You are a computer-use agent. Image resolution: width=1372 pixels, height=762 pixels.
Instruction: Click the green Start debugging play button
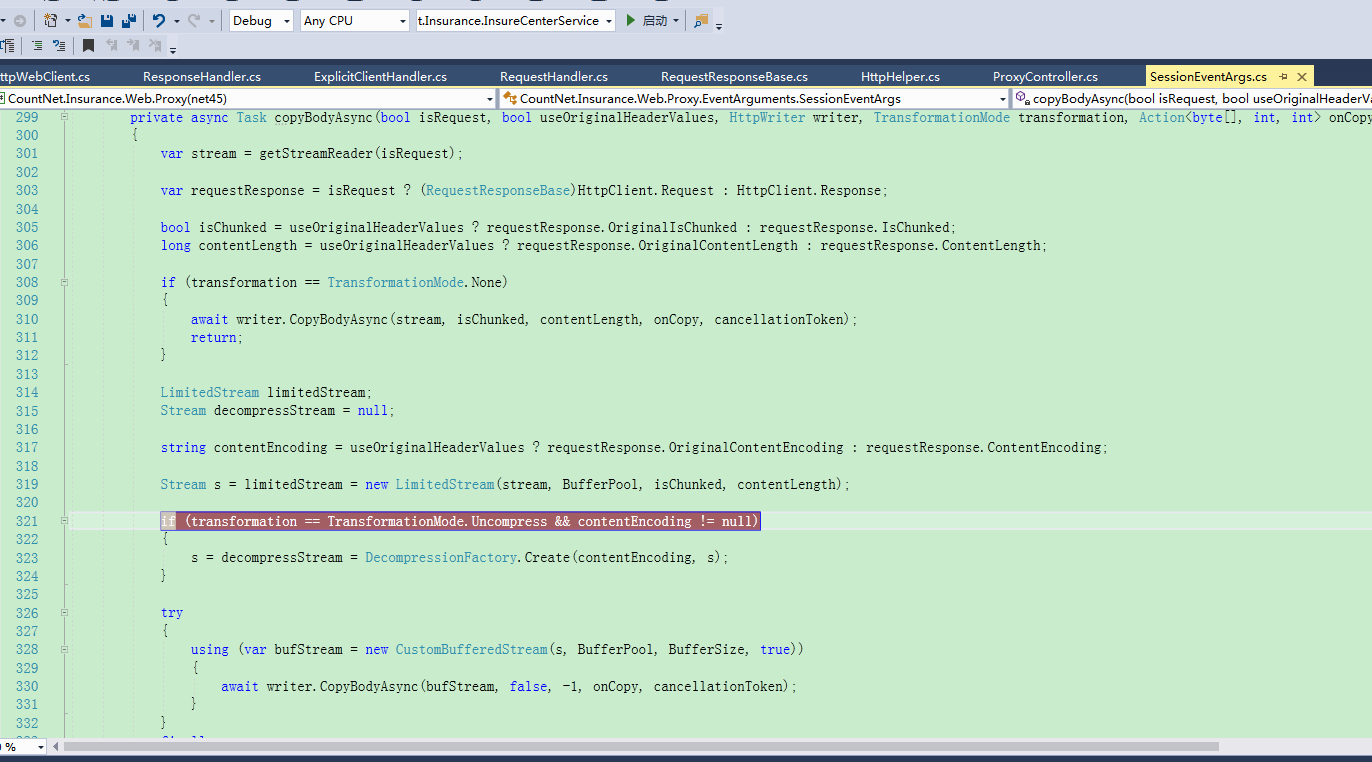tap(630, 20)
